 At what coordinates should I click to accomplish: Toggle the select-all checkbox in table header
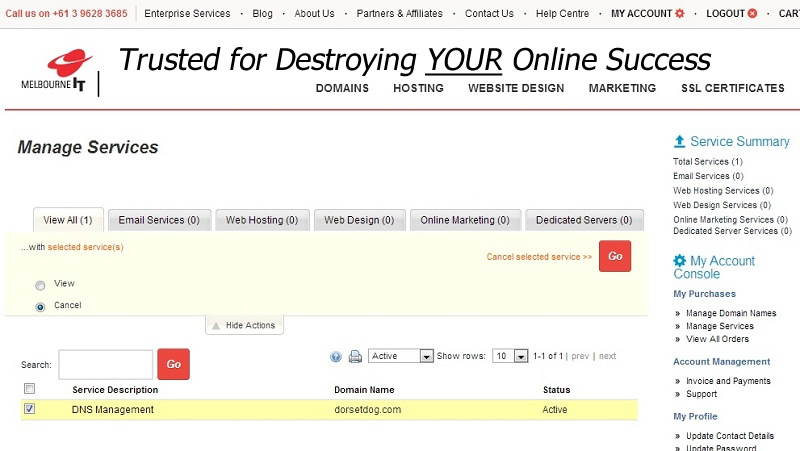tap(30, 389)
